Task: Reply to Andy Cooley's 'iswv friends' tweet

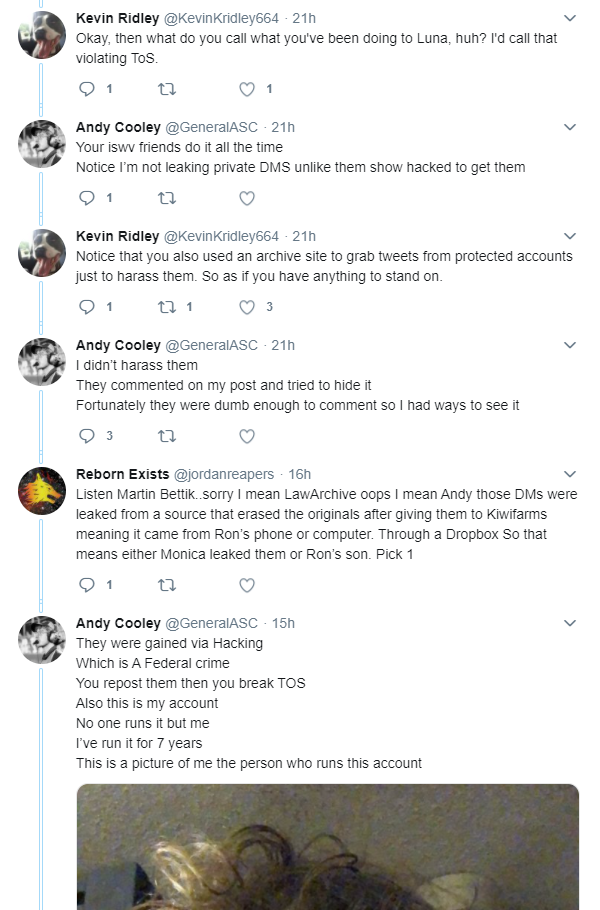Action: tap(87, 198)
